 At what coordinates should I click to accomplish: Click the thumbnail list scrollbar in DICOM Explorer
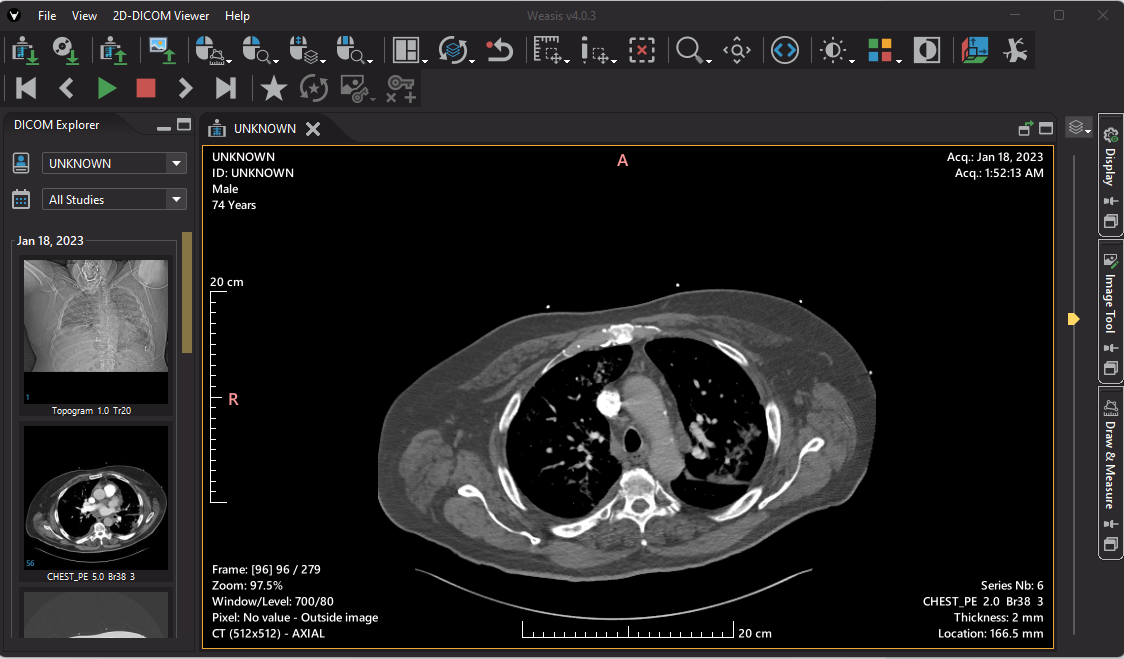point(187,293)
